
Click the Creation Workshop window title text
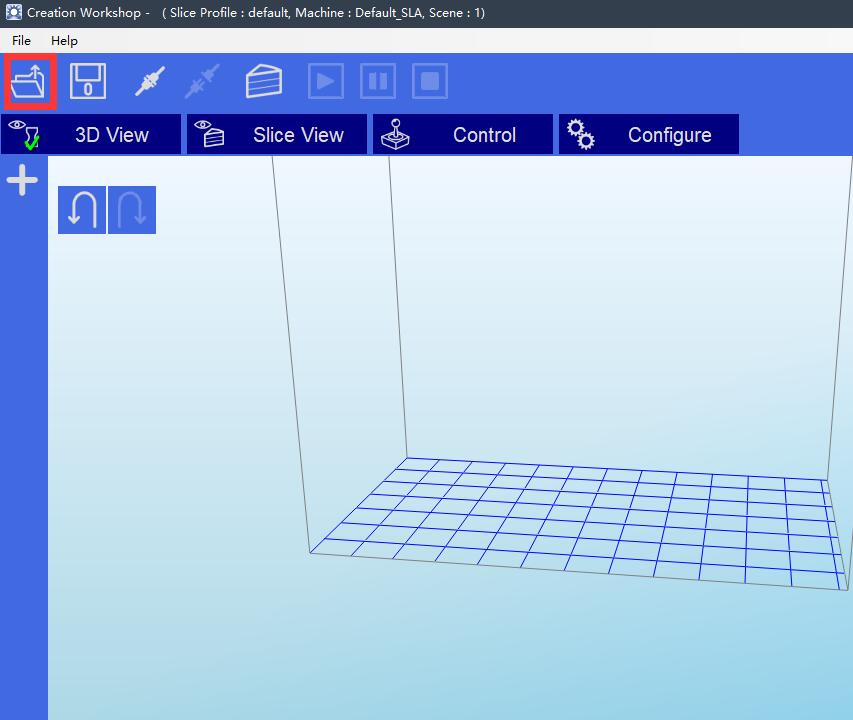[x=88, y=13]
